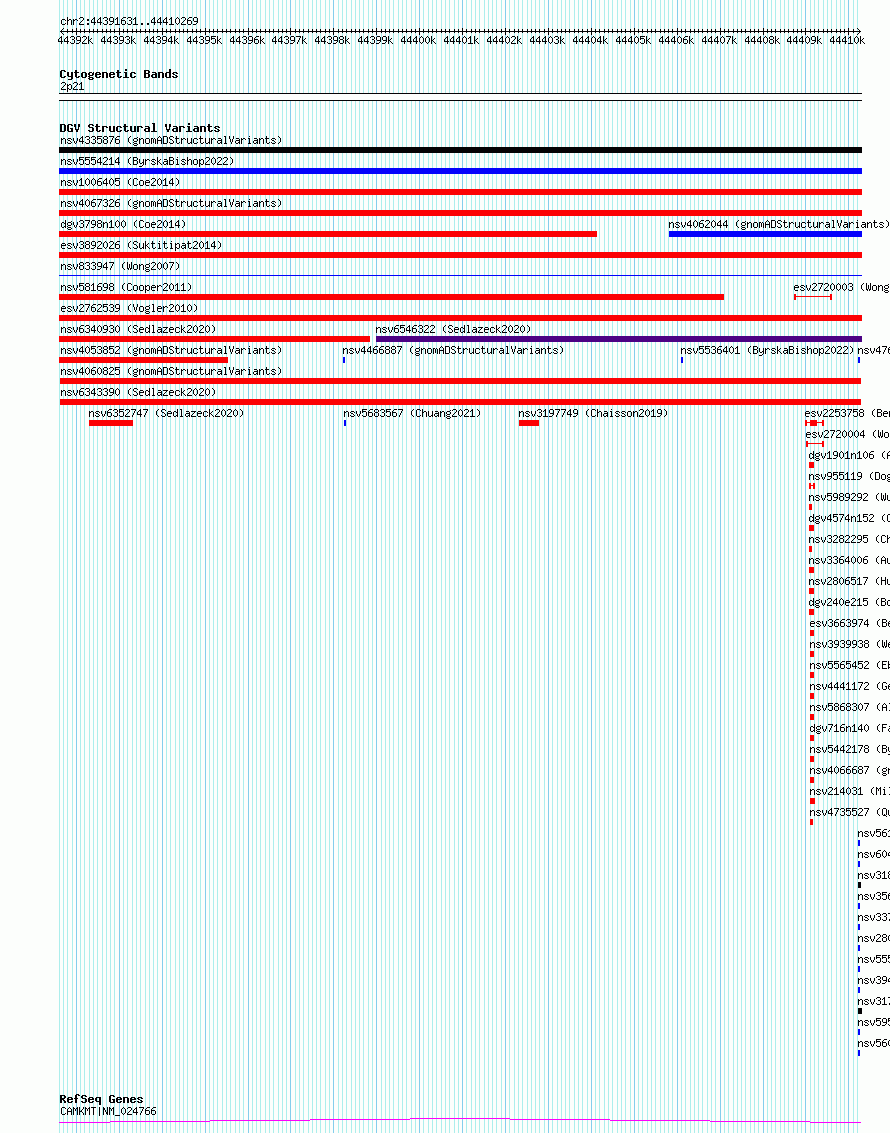890x1133 pixels.
Task: Open variant nsv5536401 (ByrskaBishop2022)
Action: 767,350
